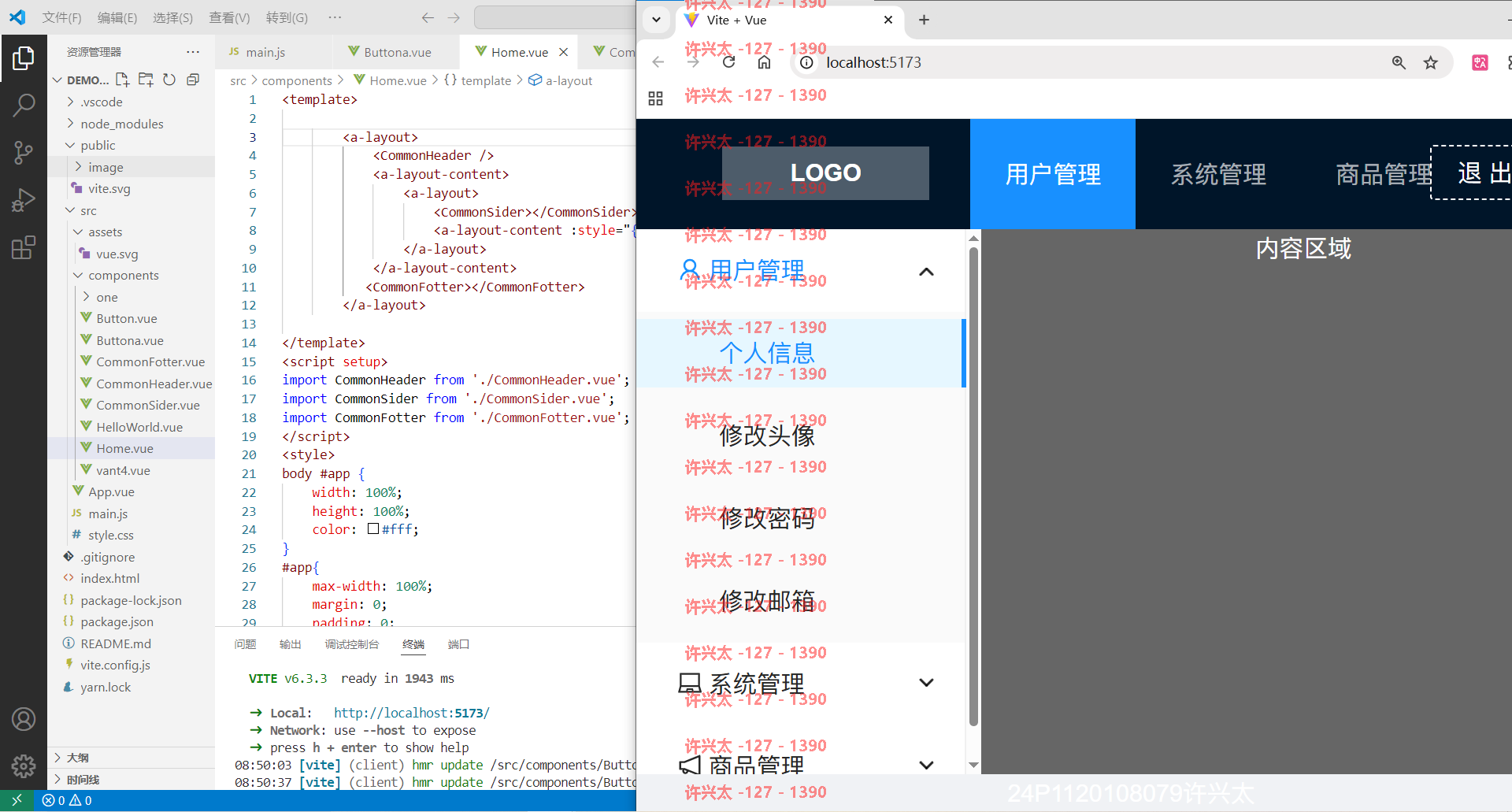Bookmark this page with star icon
Image resolution: width=1512 pixels, height=812 pixels.
[x=1431, y=62]
